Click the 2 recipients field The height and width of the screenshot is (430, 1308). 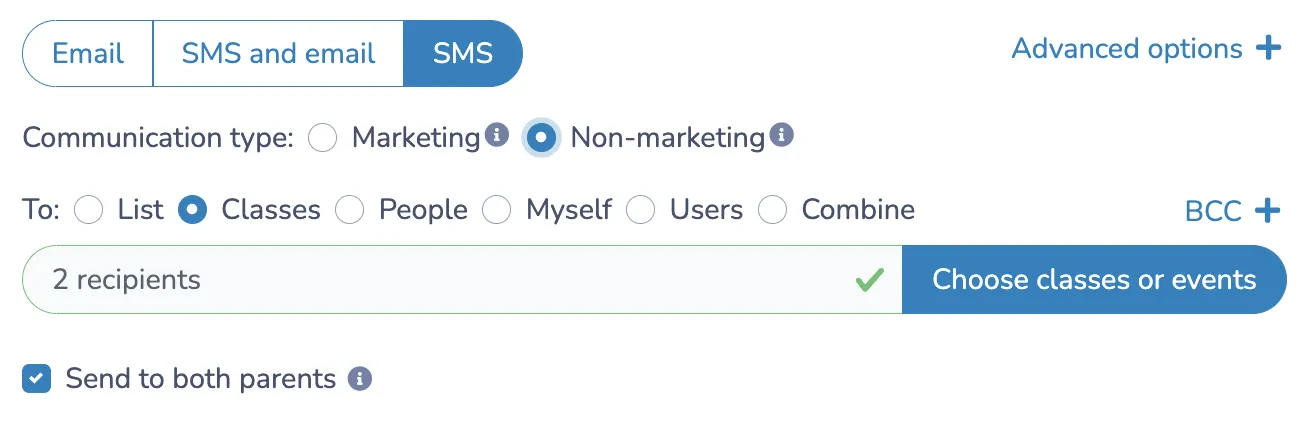click(x=462, y=280)
